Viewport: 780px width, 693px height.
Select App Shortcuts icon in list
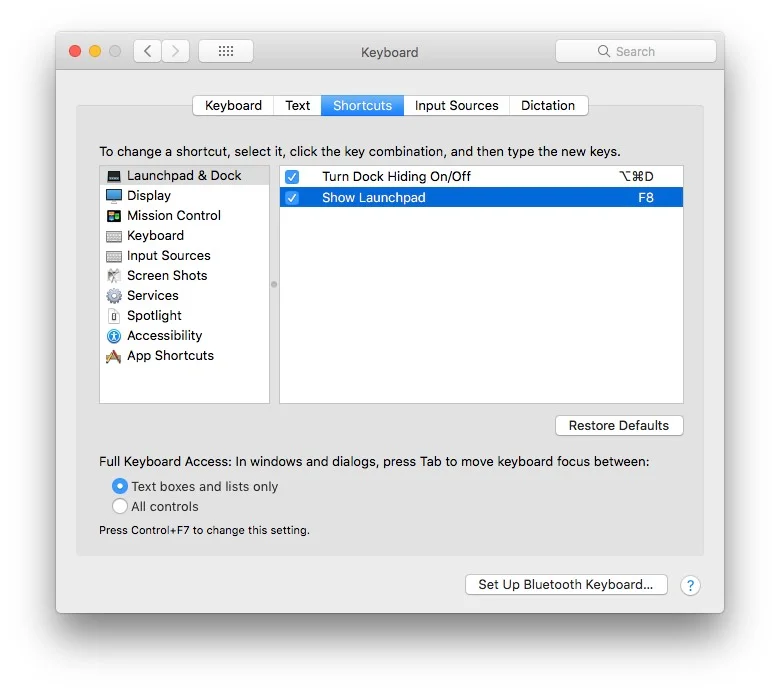114,356
